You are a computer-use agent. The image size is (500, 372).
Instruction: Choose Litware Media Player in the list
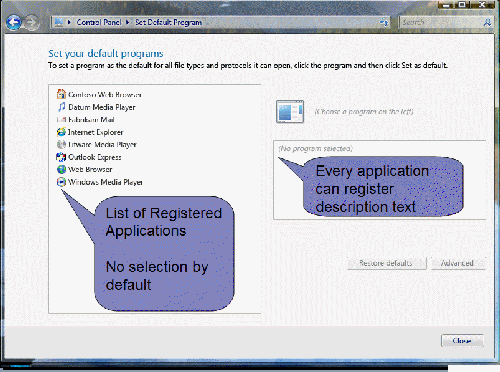point(97,145)
